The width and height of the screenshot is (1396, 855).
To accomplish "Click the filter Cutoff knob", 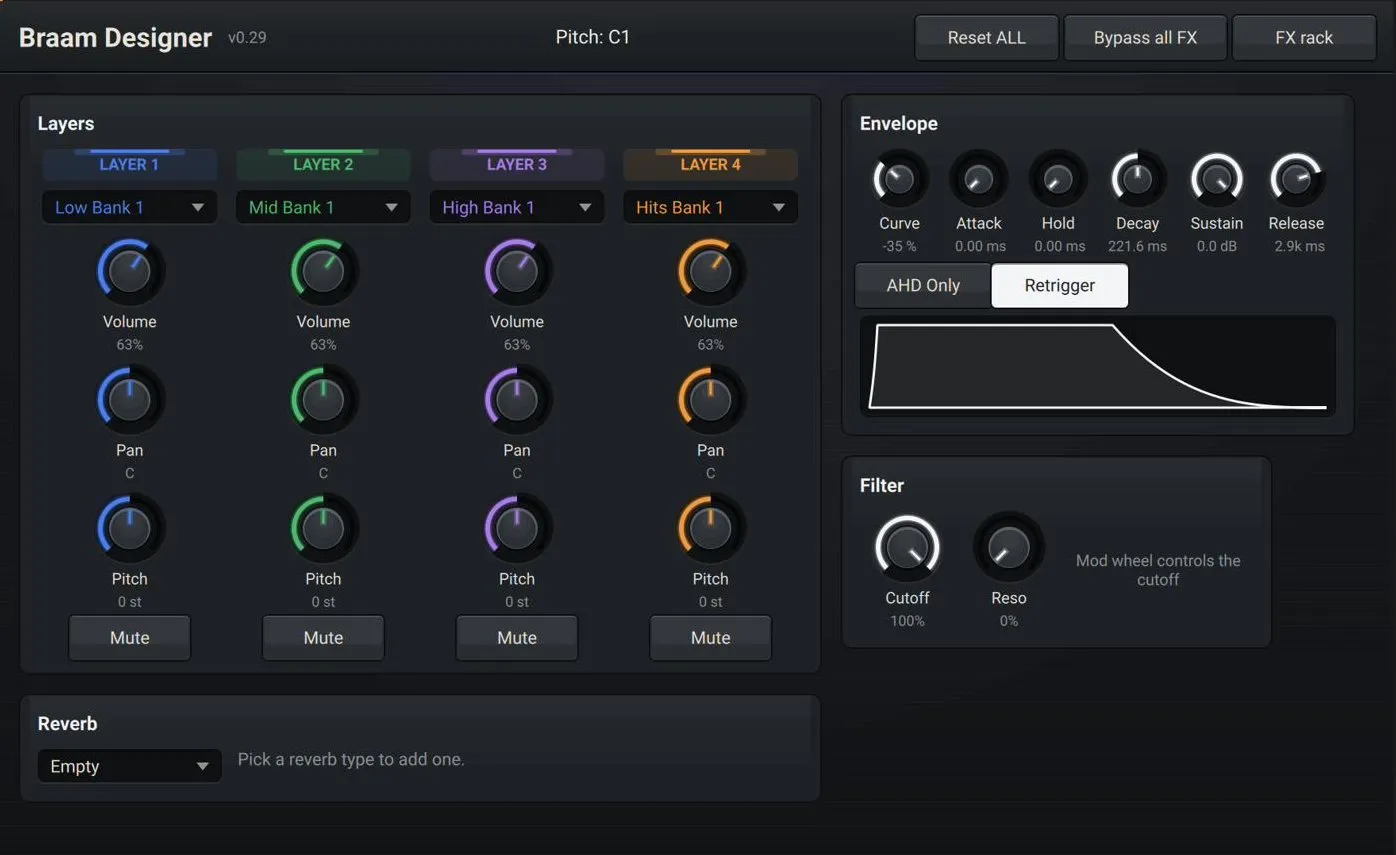I will point(908,548).
